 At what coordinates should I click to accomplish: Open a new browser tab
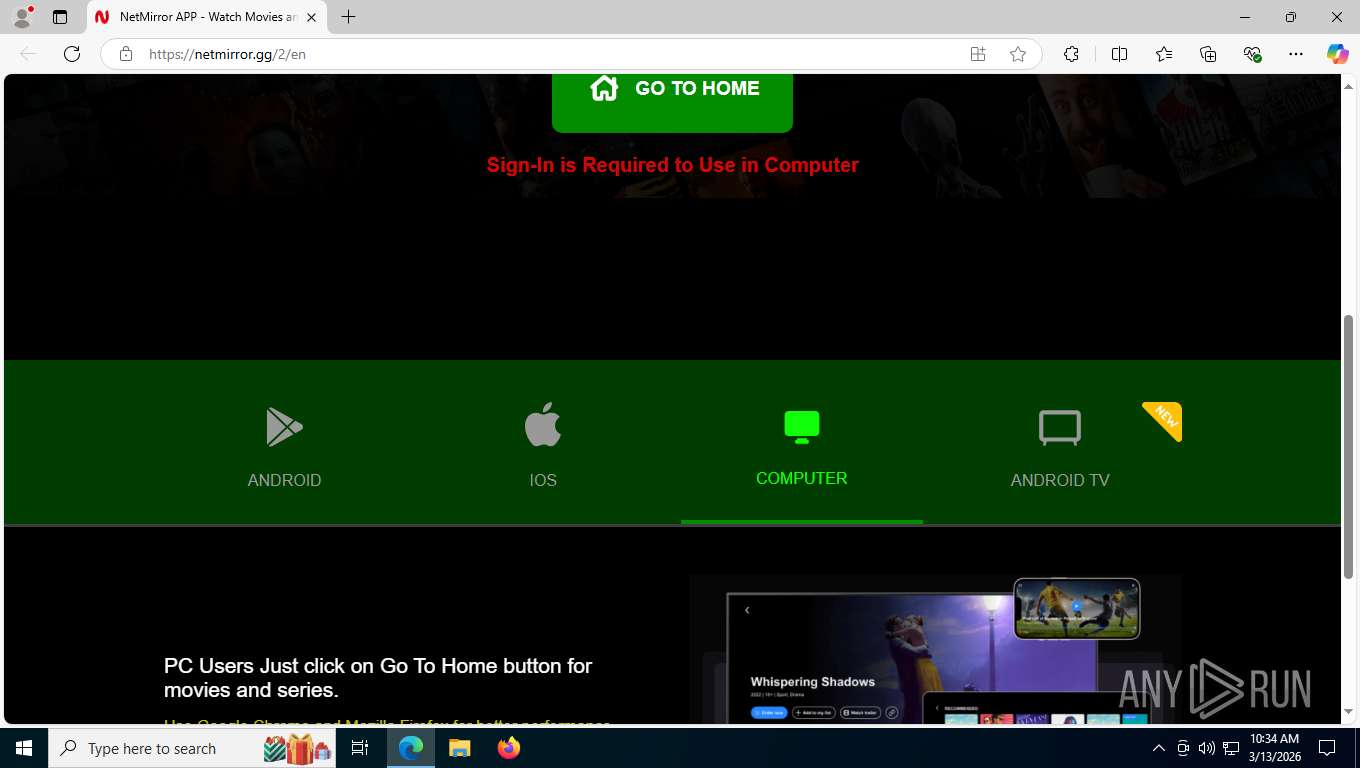(348, 17)
